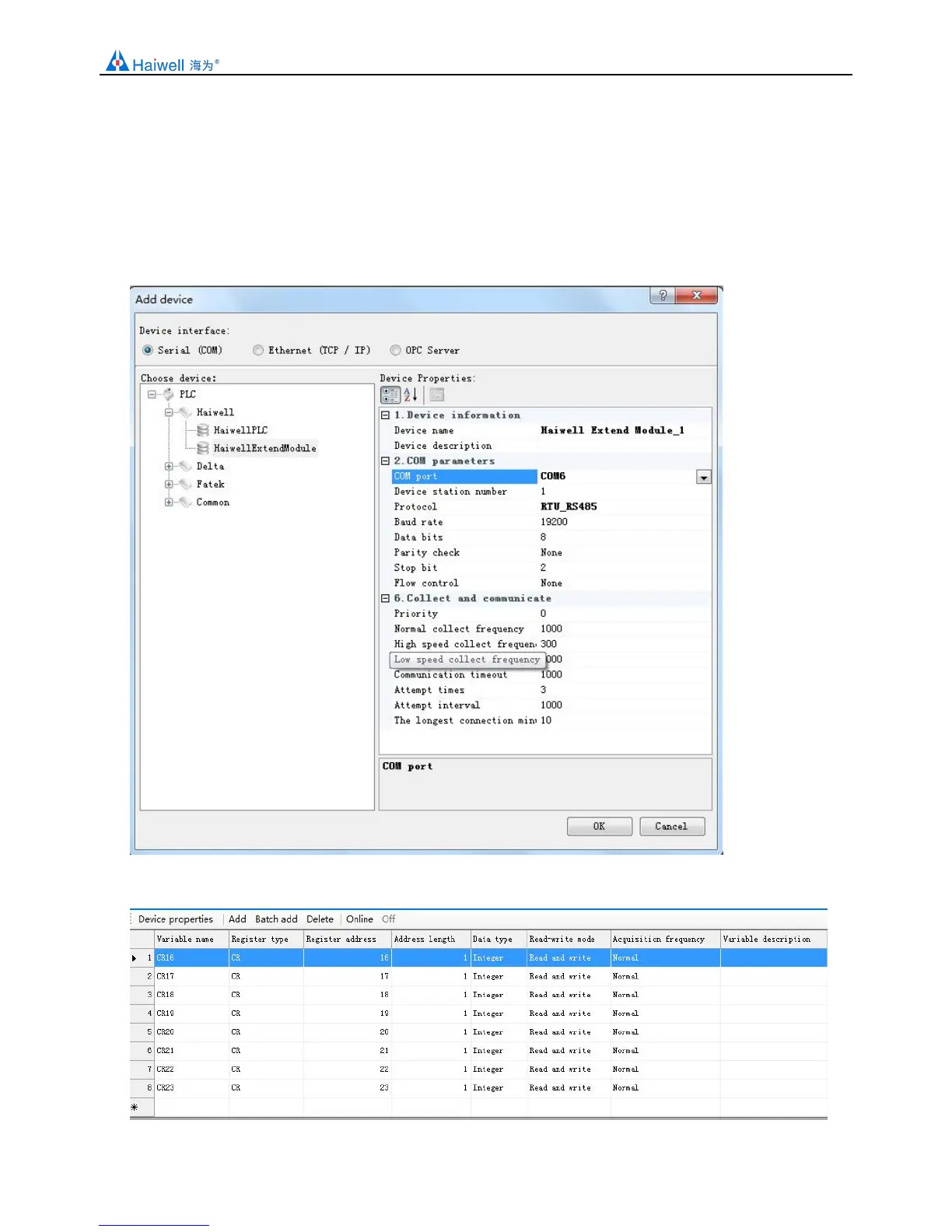Image resolution: width=952 pixels, height=1232 pixels.
Task: Click Batch add in the table toolbar
Action: [276, 919]
